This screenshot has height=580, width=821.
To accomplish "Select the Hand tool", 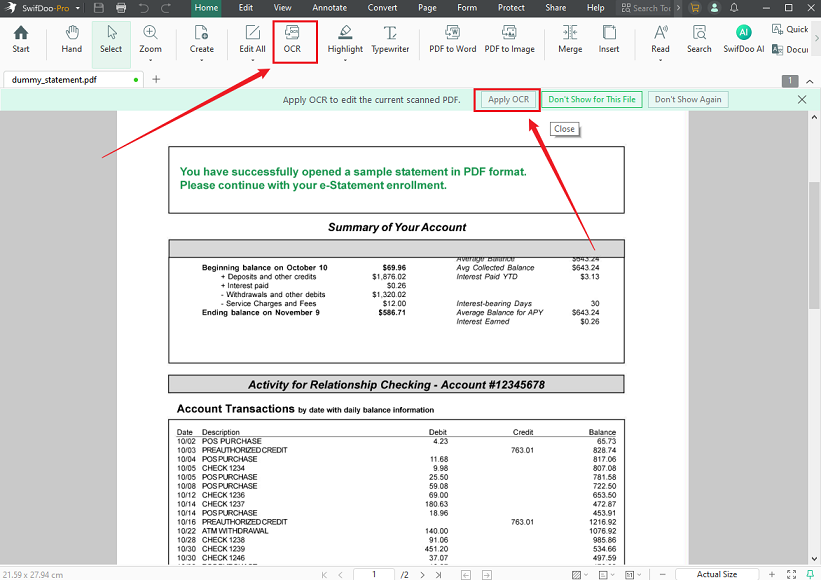I will click(71, 39).
